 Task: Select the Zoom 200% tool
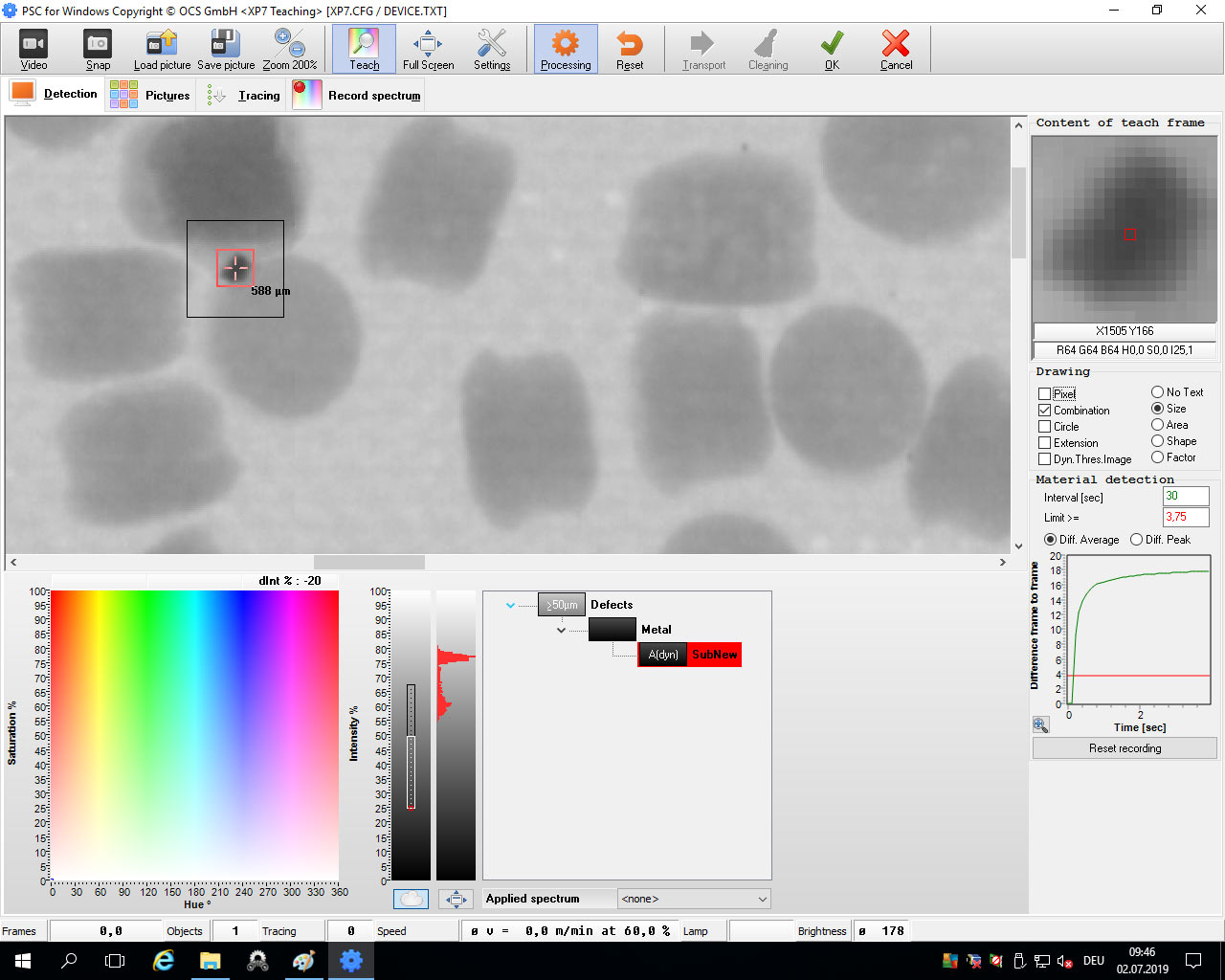[x=289, y=44]
